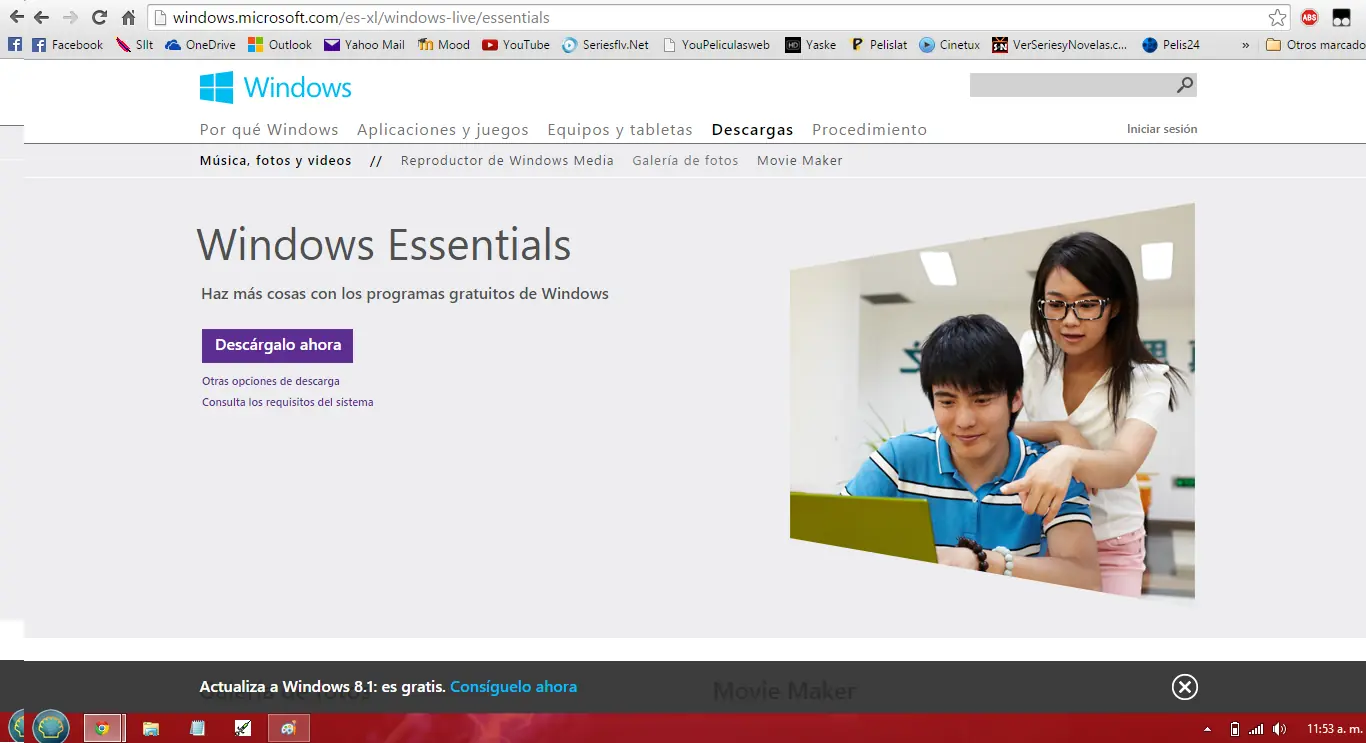The image size is (1366, 743).
Task: Open File Explorer from the taskbar
Action: (x=151, y=728)
